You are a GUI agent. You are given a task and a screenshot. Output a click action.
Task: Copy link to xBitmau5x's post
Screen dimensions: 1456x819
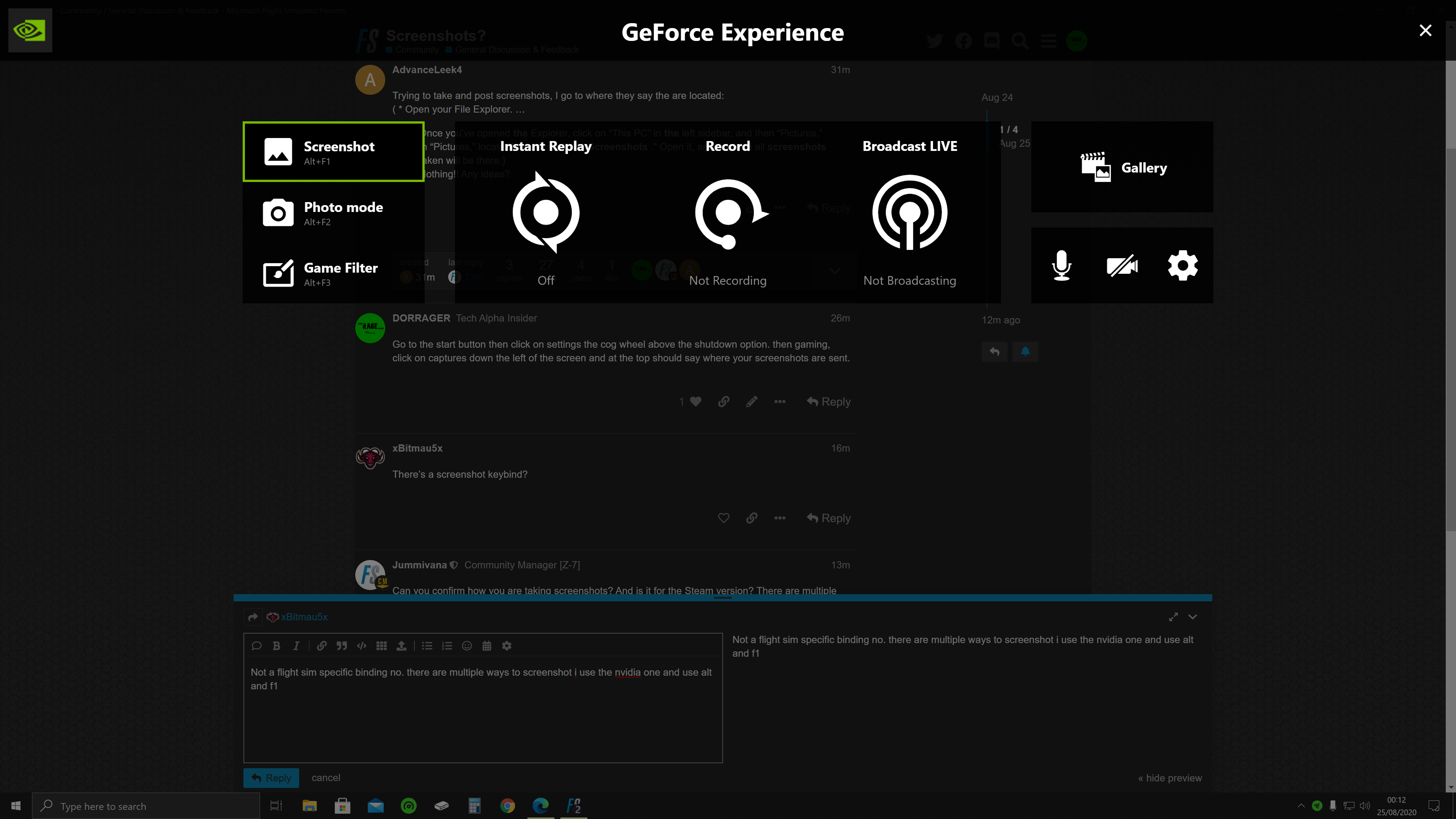click(x=751, y=518)
